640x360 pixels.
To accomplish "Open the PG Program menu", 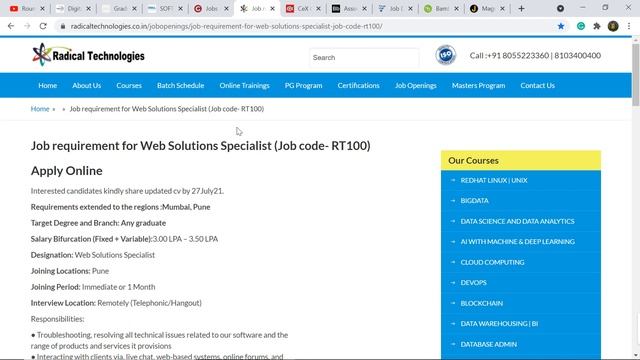I will click(304, 85).
